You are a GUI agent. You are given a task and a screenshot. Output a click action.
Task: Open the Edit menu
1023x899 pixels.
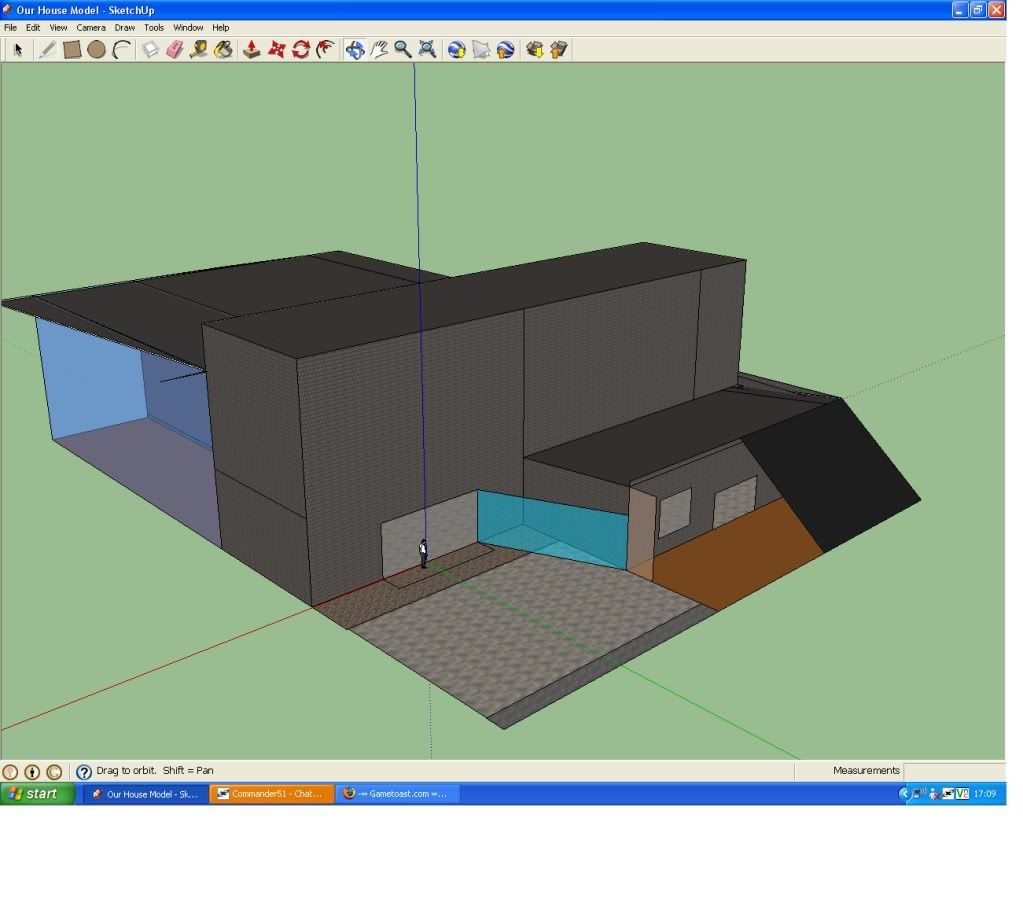(33, 27)
